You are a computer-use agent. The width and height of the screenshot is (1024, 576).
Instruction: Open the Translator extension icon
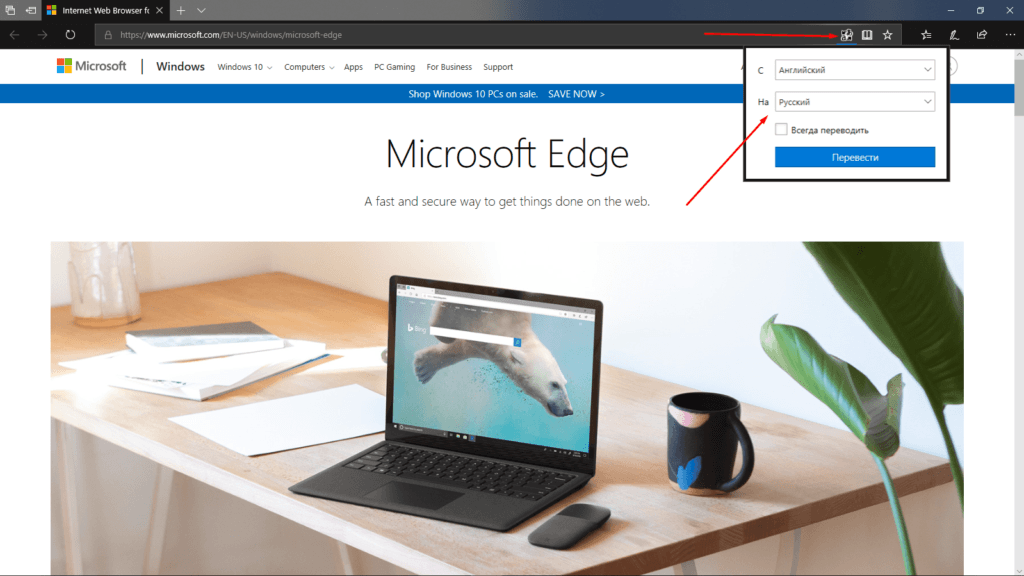(846, 34)
